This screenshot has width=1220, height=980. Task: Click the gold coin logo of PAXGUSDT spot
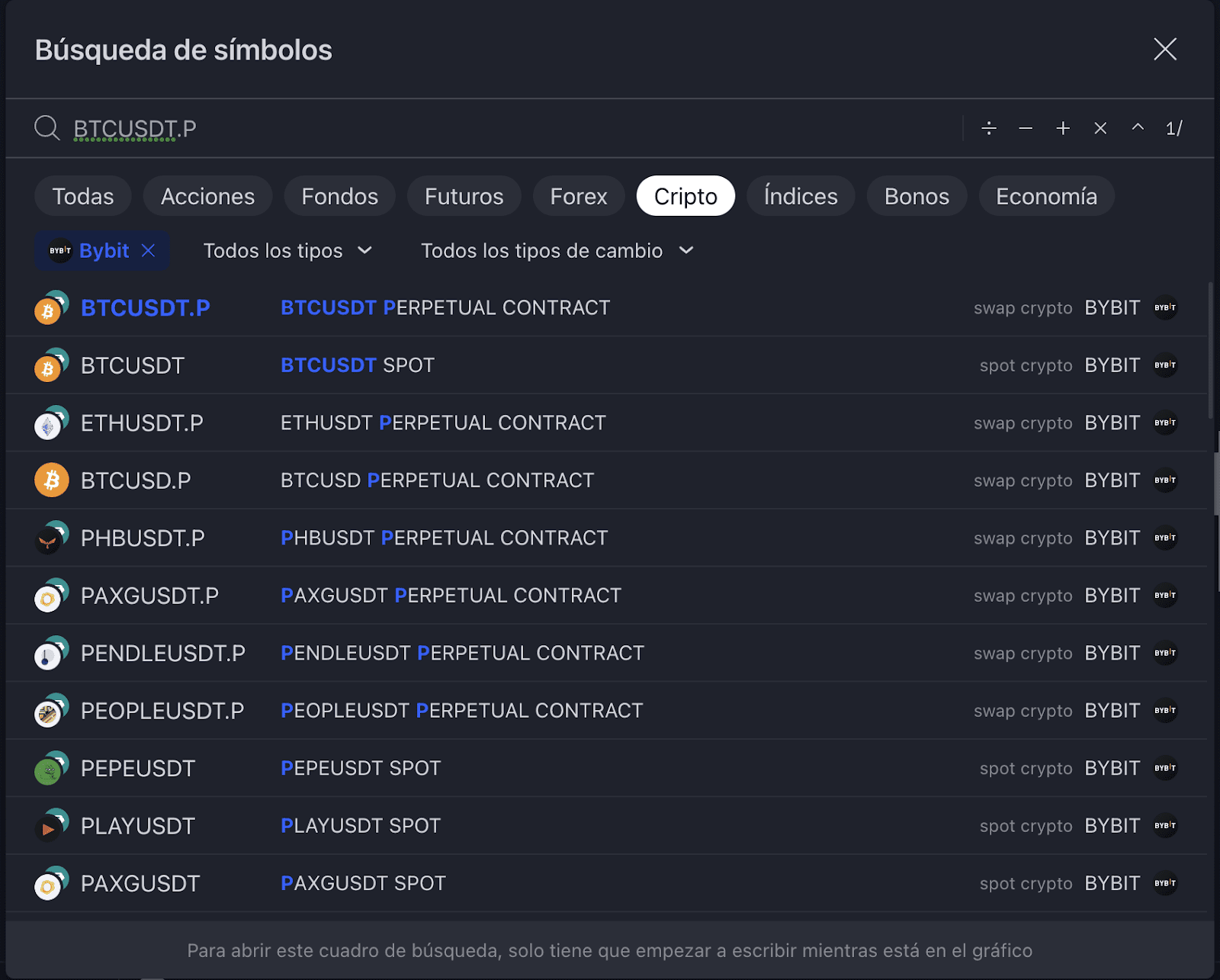click(51, 883)
